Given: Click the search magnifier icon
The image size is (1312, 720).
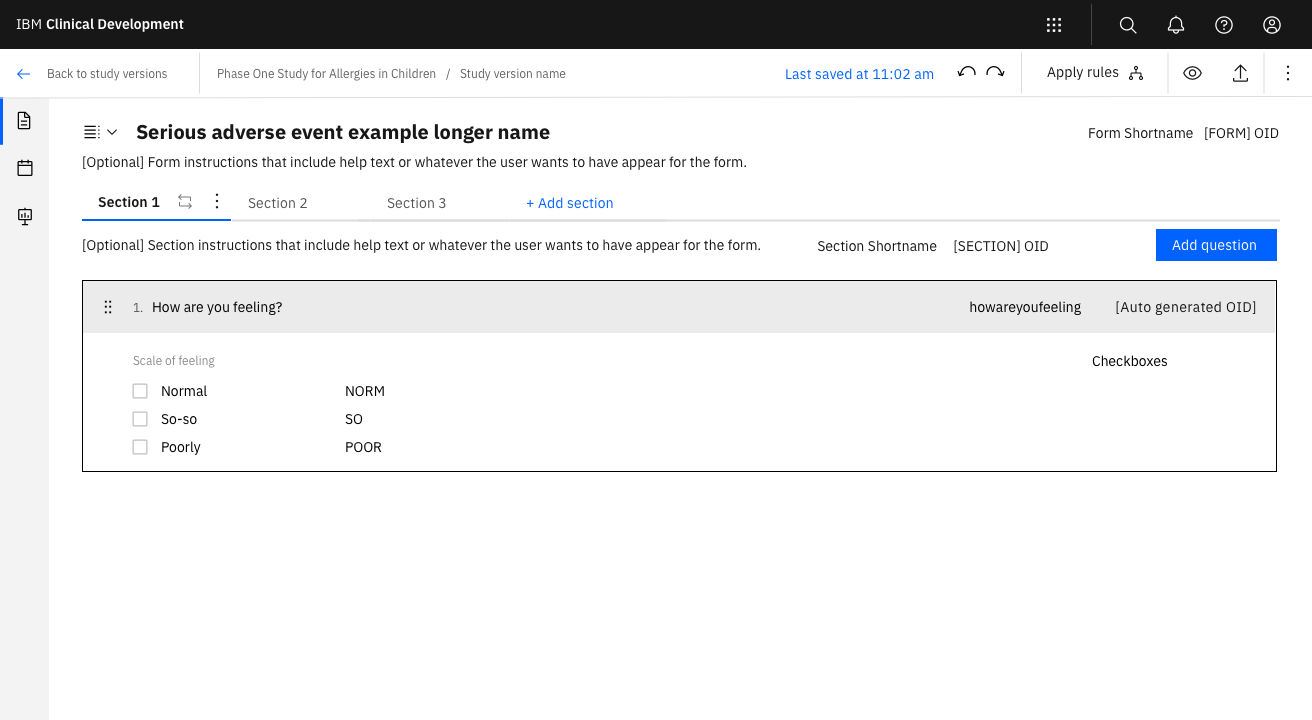Looking at the screenshot, I should (x=1128, y=25).
